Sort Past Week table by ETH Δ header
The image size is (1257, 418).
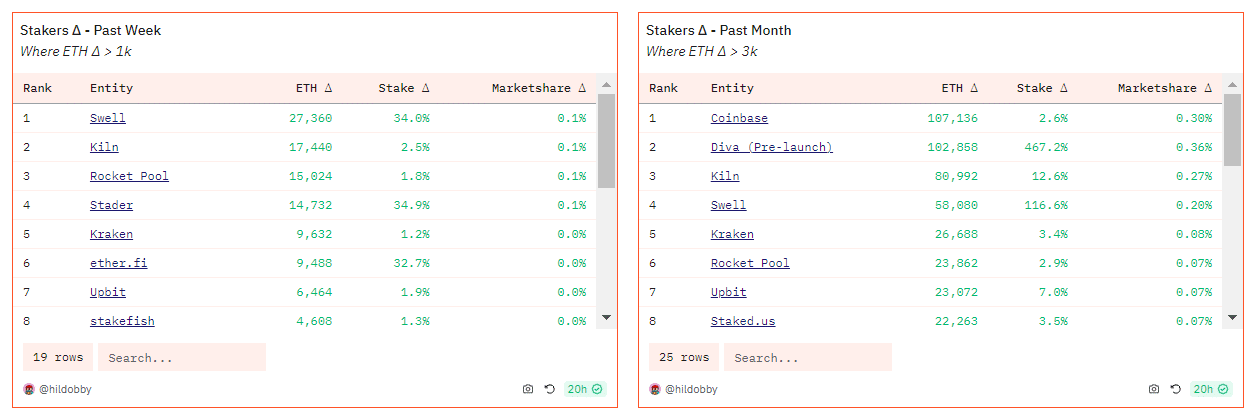tap(314, 88)
